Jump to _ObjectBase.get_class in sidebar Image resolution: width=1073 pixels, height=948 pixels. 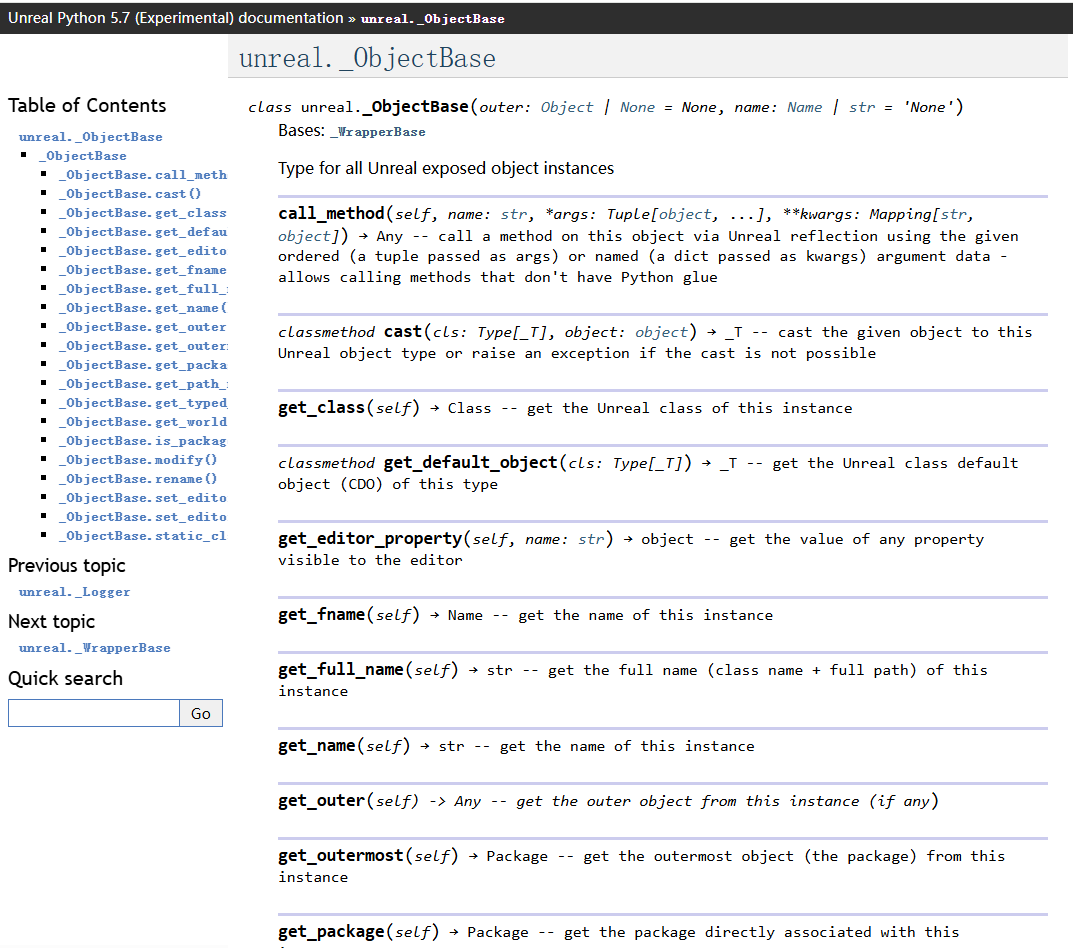click(x=142, y=213)
